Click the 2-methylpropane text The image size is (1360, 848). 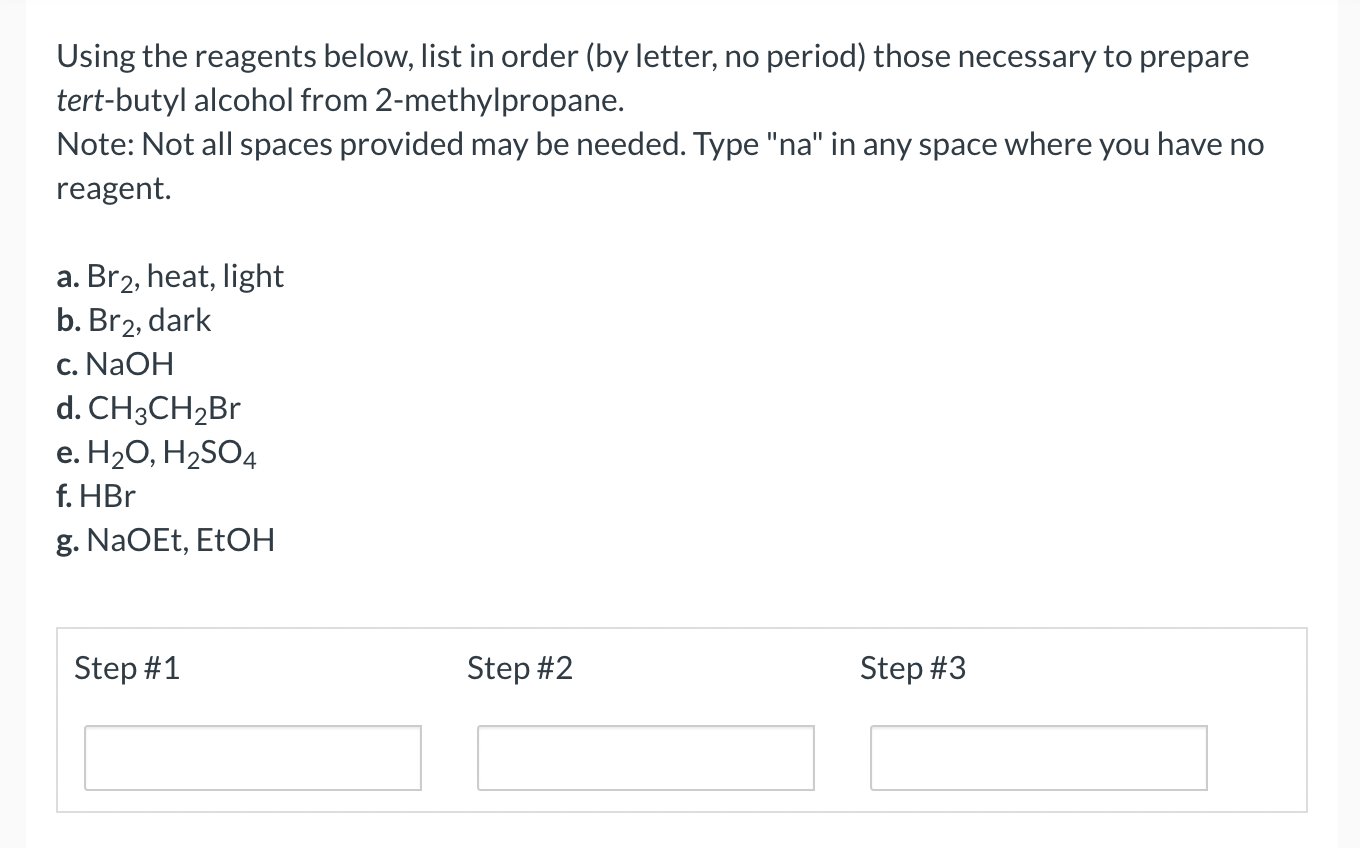click(x=492, y=100)
